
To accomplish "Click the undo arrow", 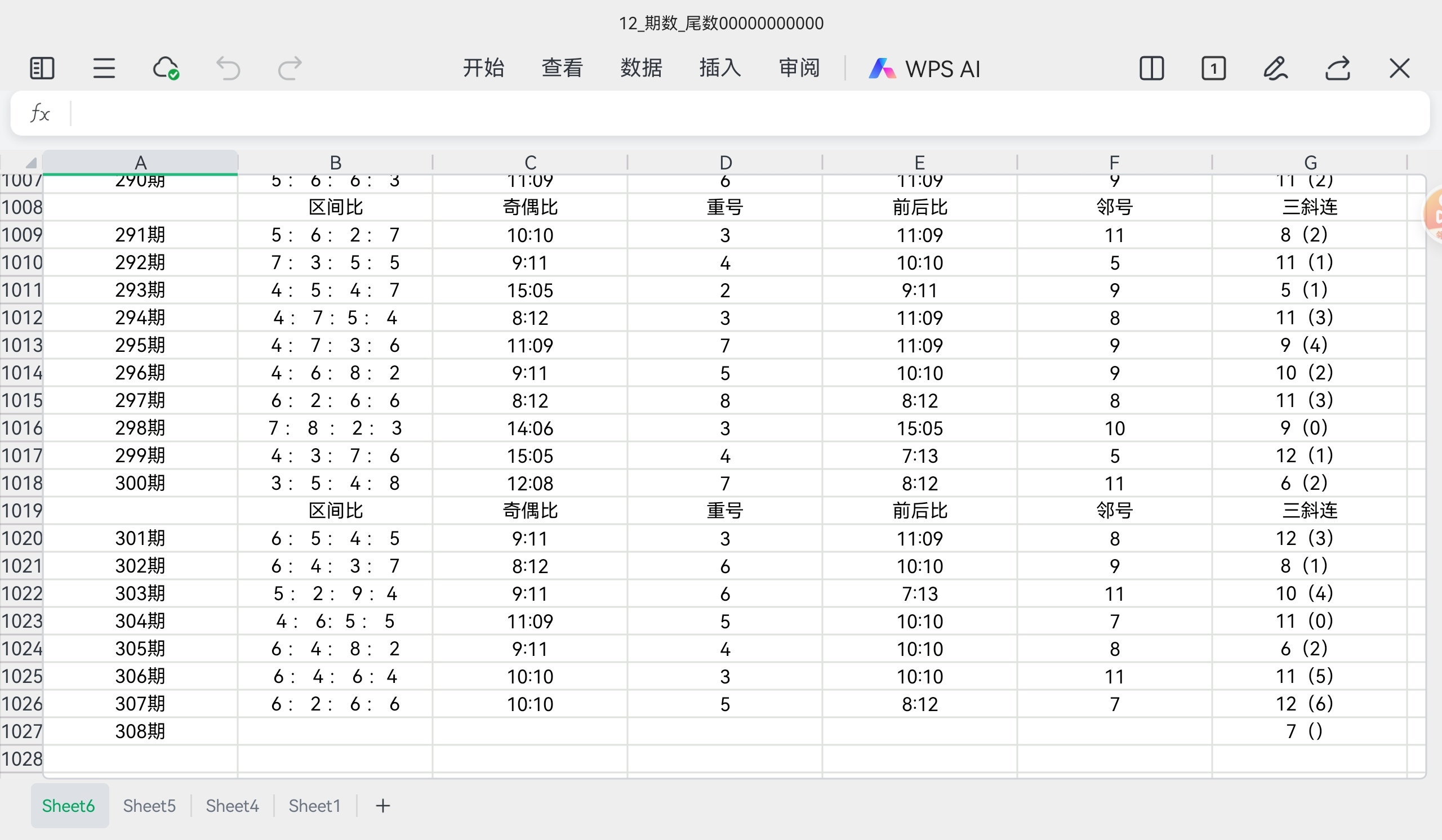I will tap(228, 69).
